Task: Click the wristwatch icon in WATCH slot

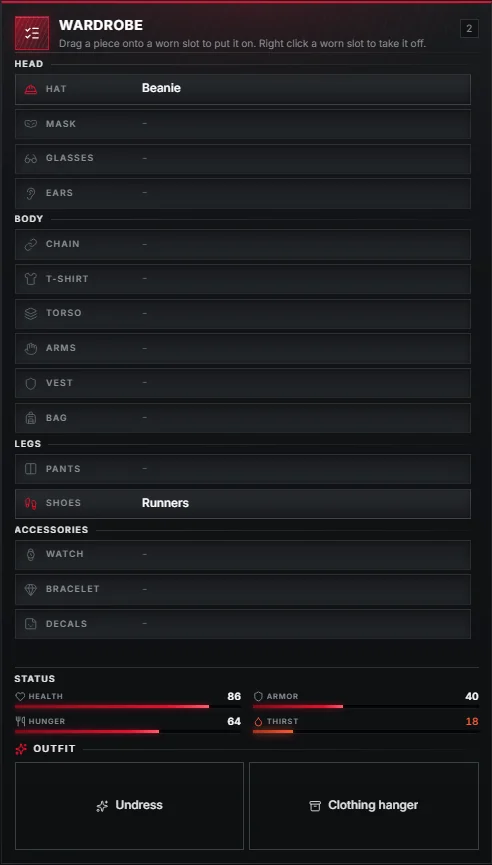Action: point(31,554)
